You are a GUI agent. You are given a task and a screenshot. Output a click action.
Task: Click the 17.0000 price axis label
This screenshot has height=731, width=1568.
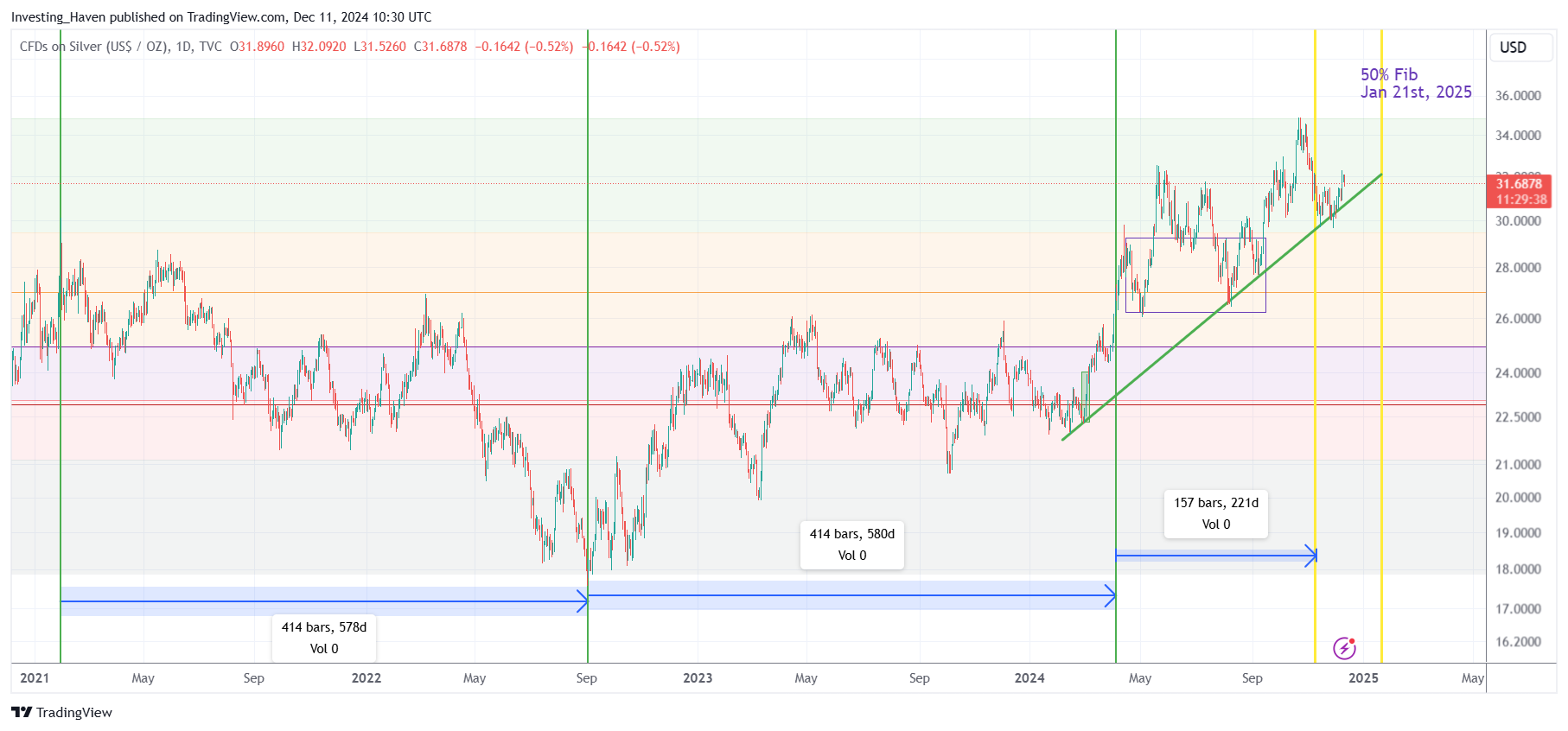pos(1518,609)
